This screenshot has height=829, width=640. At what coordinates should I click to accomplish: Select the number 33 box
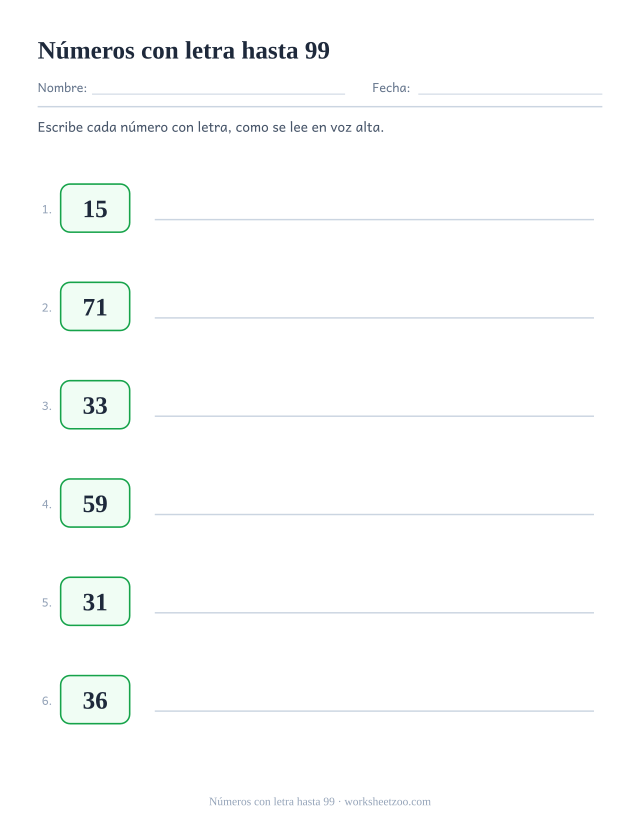[95, 405]
